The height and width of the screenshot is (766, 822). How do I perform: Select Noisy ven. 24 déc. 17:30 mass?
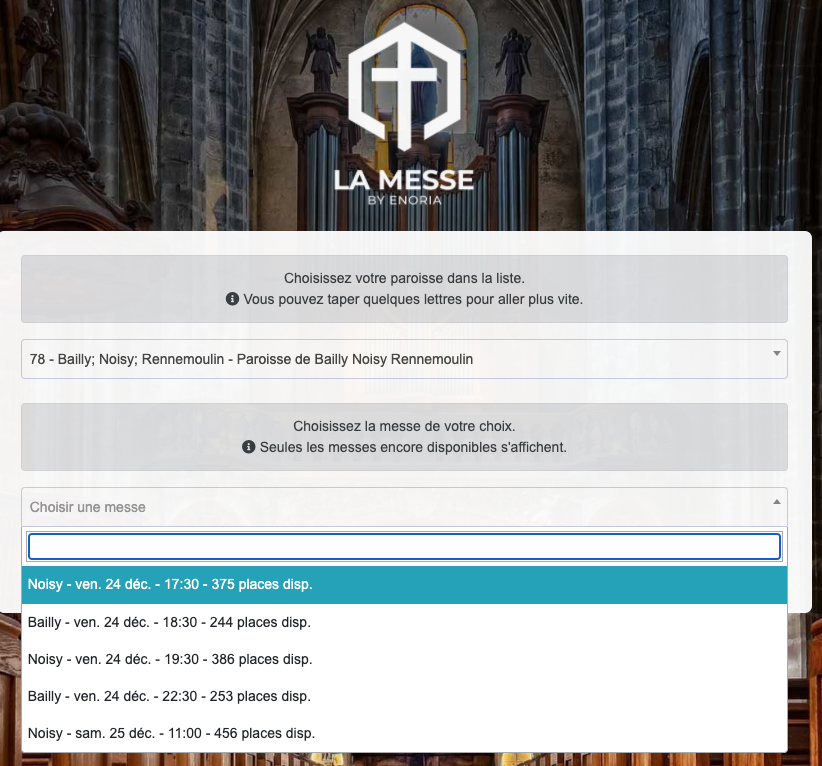tap(404, 585)
